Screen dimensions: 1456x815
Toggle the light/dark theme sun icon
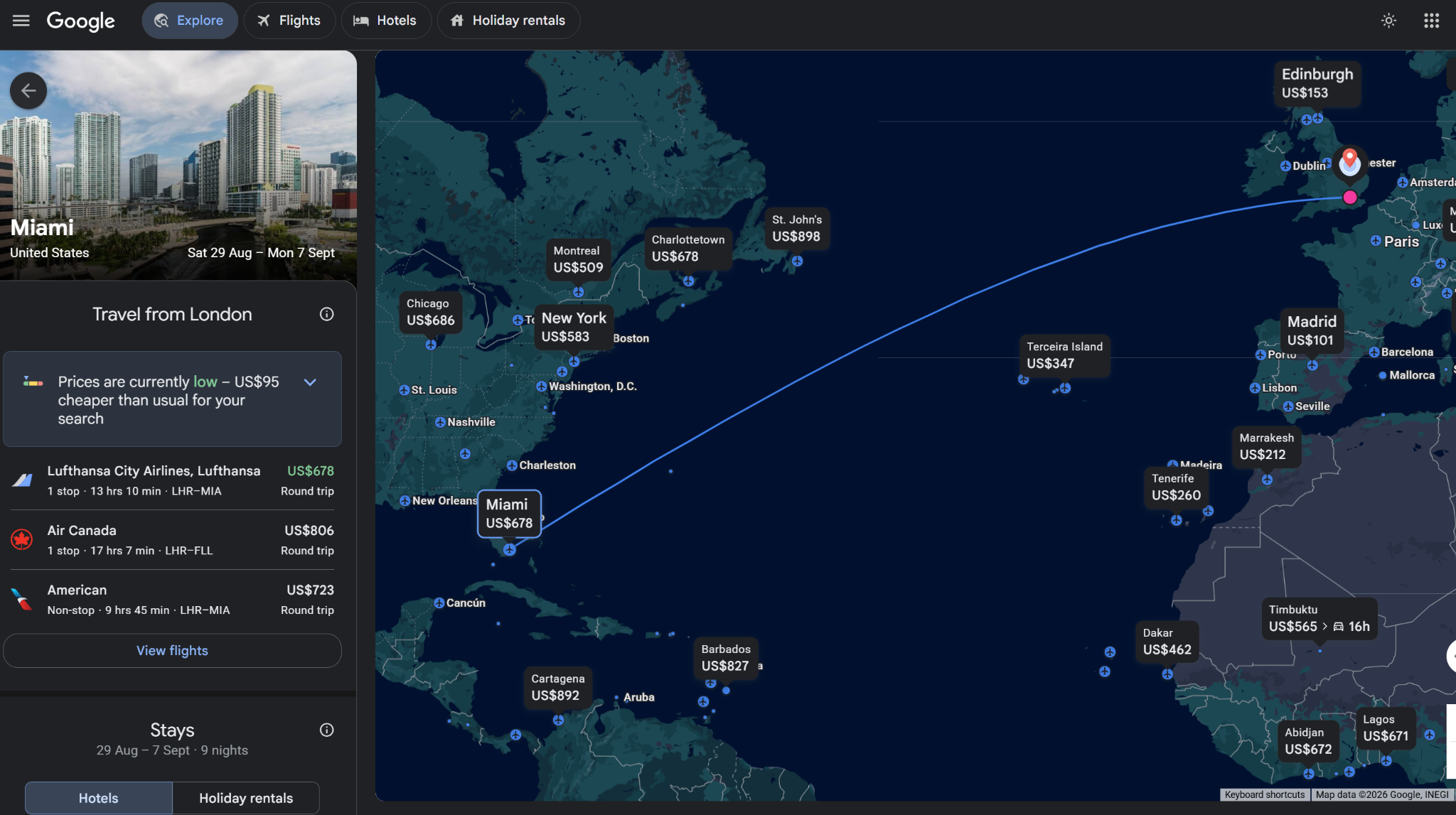(x=1388, y=21)
